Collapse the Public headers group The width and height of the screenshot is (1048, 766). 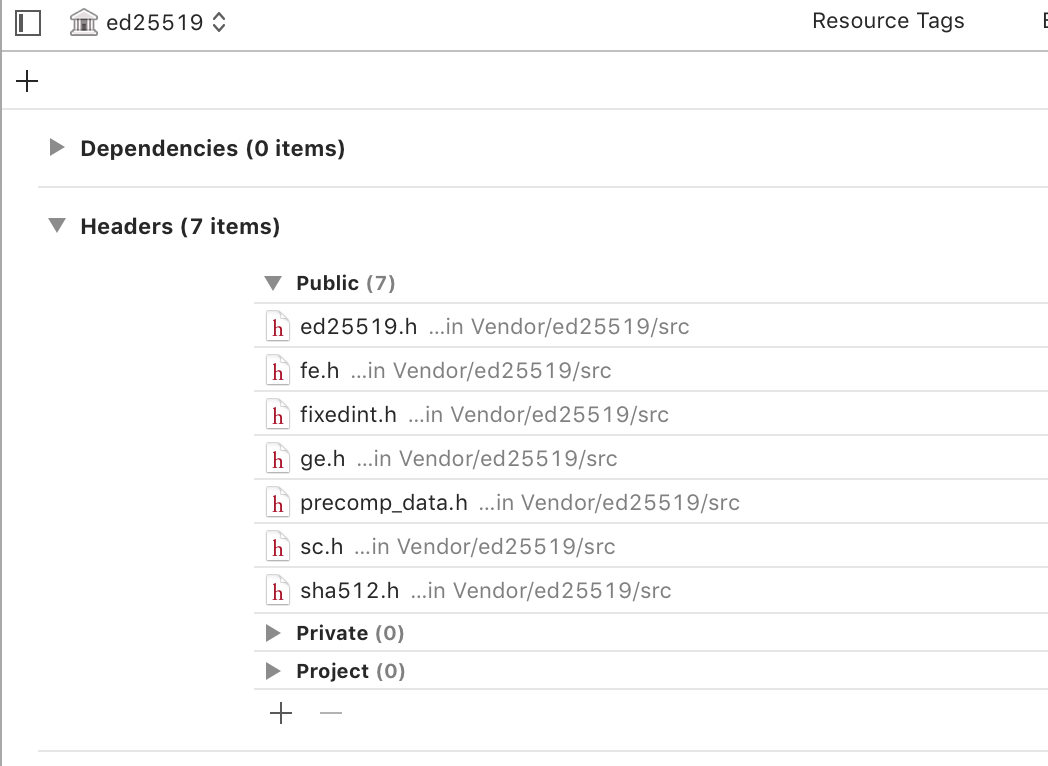point(272,283)
